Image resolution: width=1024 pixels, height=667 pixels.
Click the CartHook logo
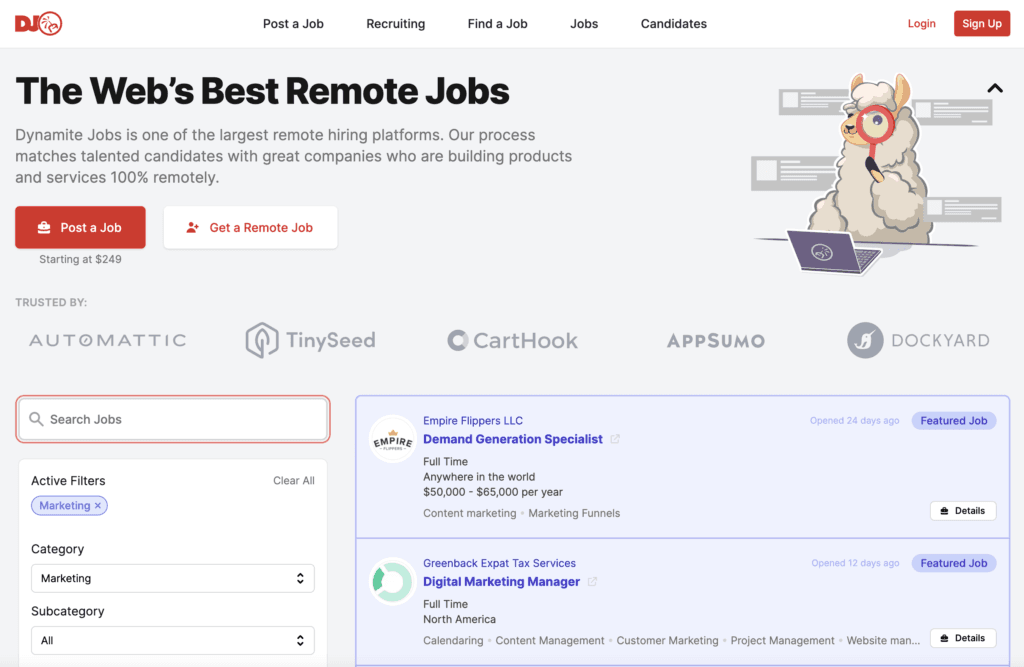pos(513,340)
